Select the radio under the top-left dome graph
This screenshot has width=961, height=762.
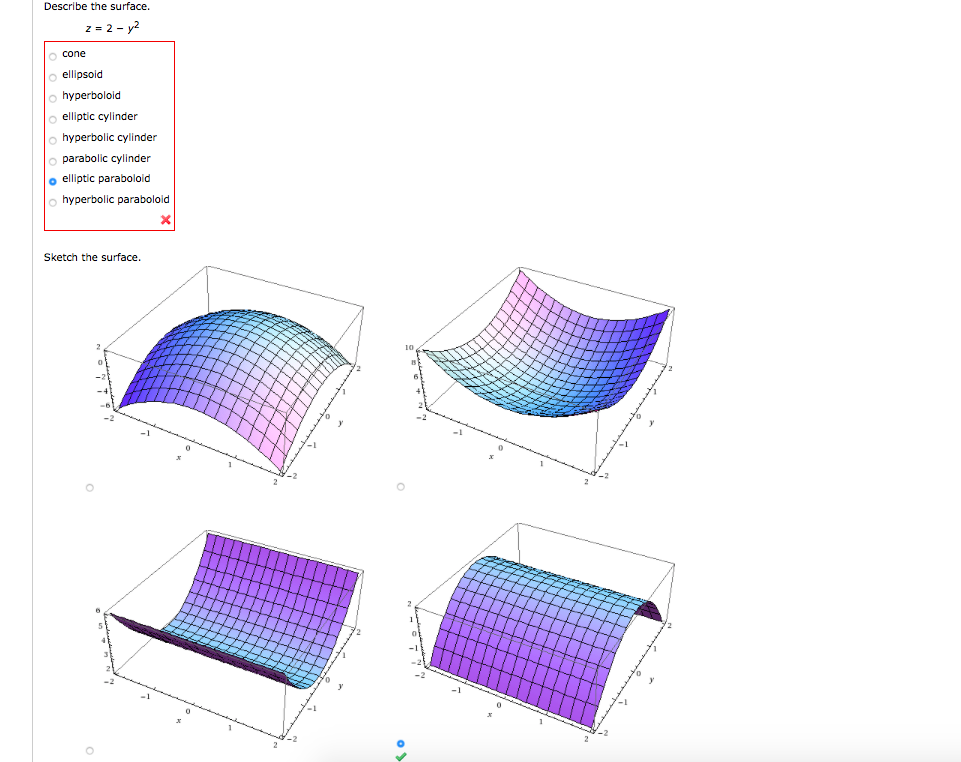(x=89, y=486)
